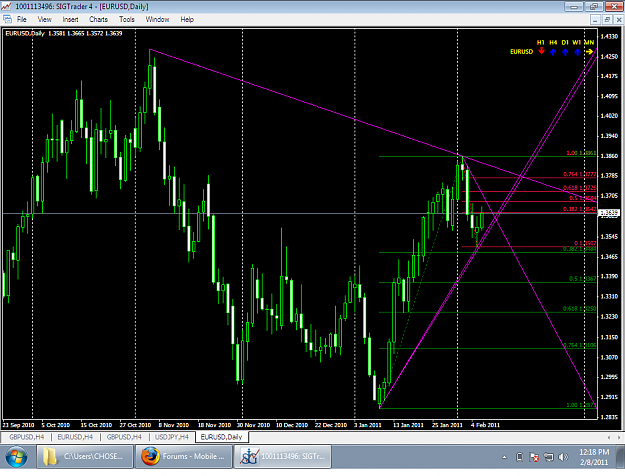Switch to SIGTrader taskbar item
625x476 pixels.
(282, 456)
